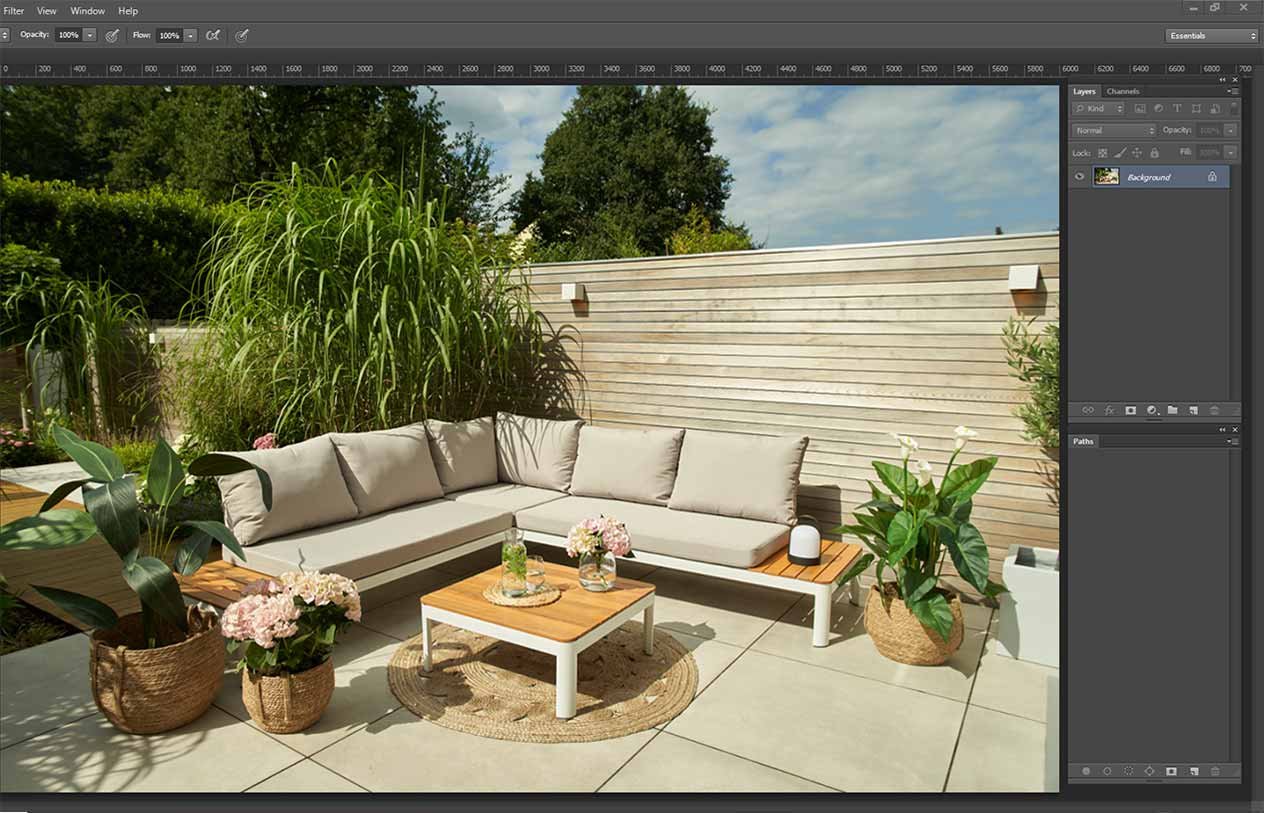The height and width of the screenshot is (813, 1264).
Task: Open the layer style fx menu
Action: coord(1109,410)
